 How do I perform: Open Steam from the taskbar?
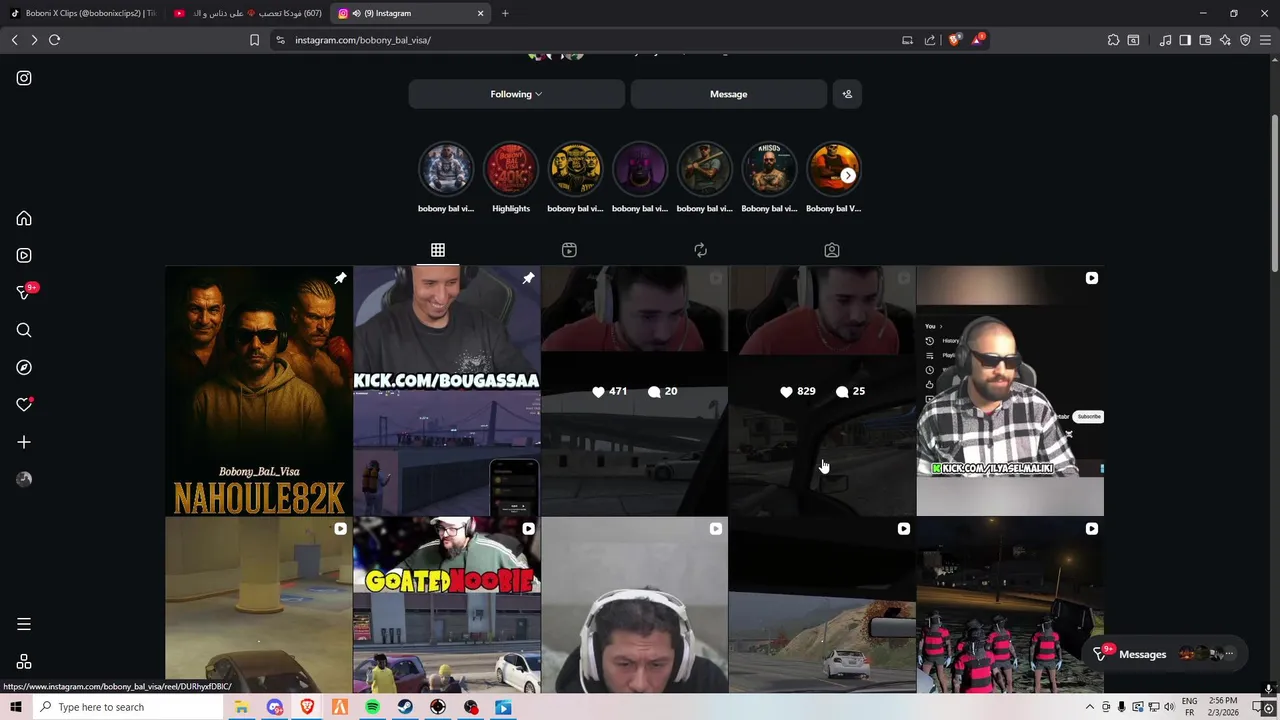point(405,707)
